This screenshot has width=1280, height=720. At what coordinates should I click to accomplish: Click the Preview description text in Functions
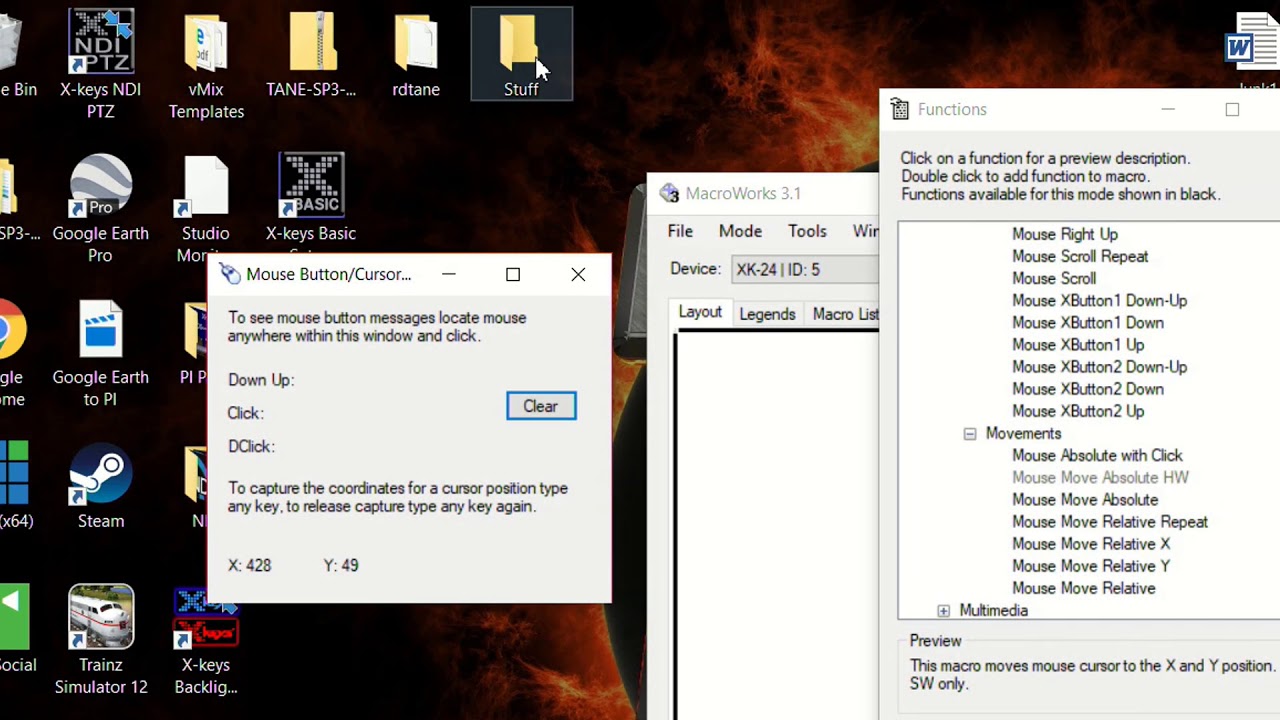tap(1092, 675)
